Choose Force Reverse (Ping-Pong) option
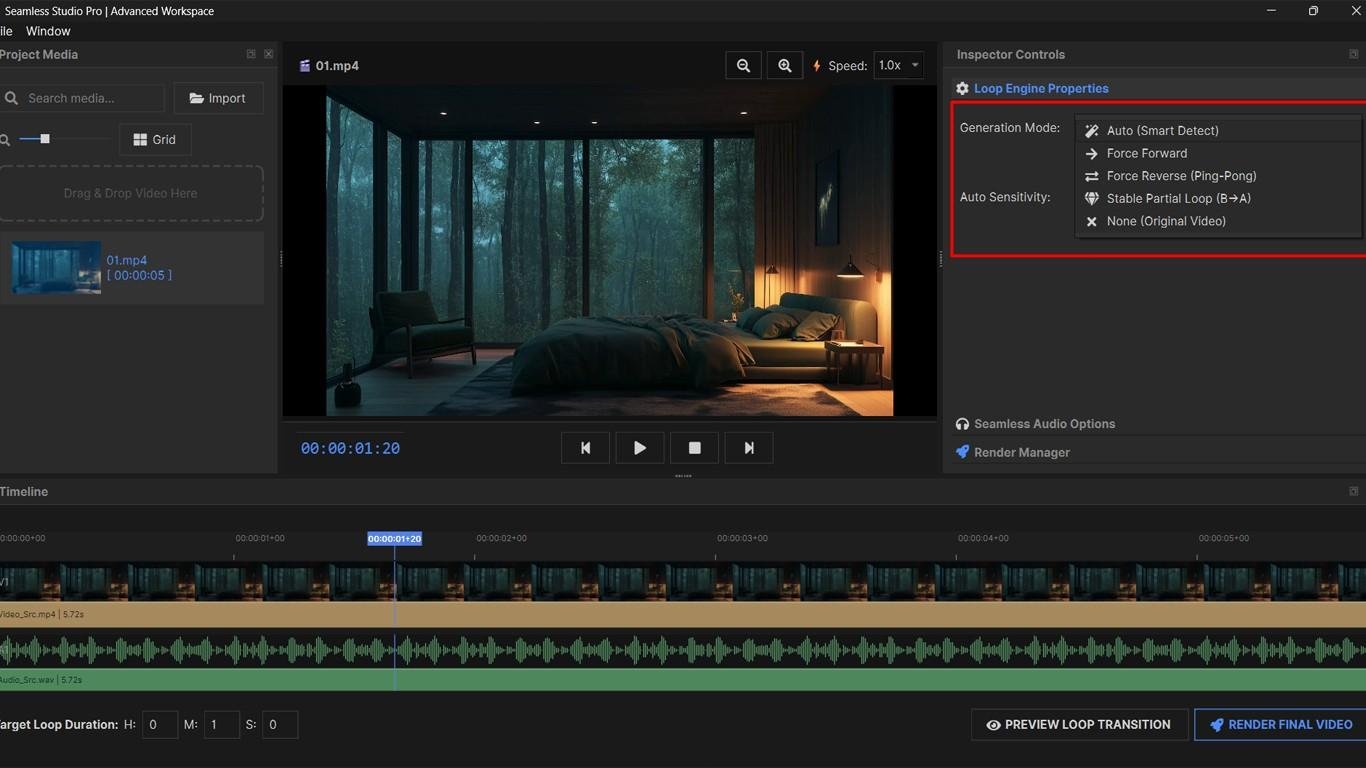 [1181, 176]
